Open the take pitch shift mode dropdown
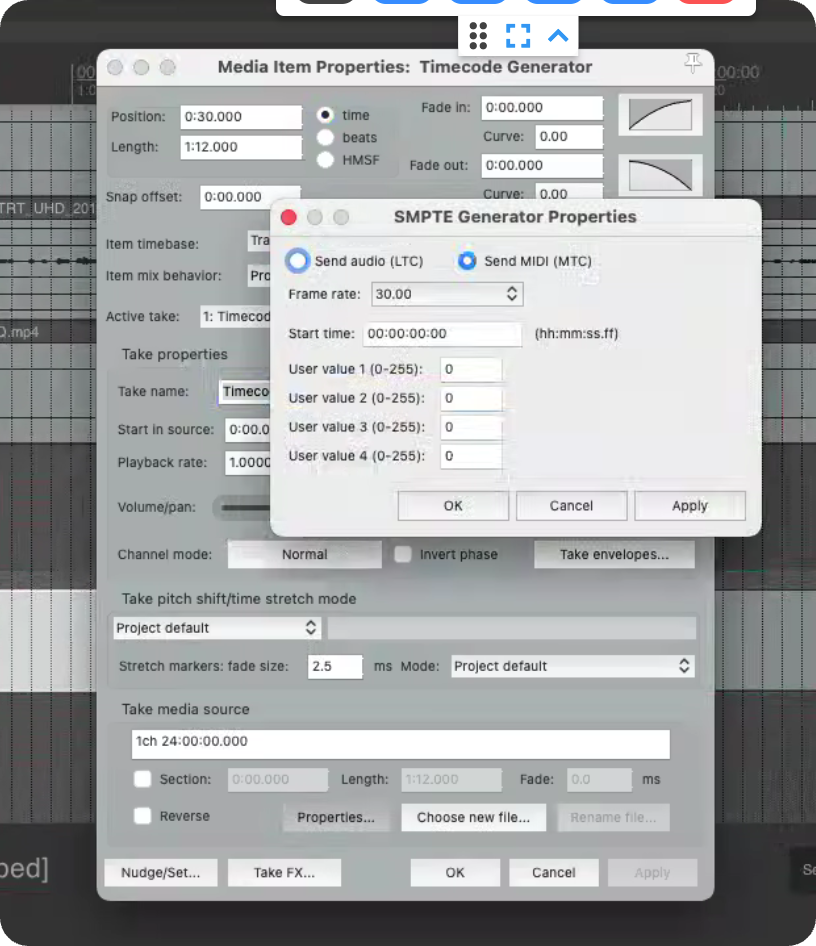The height and width of the screenshot is (946, 816). tap(217, 628)
